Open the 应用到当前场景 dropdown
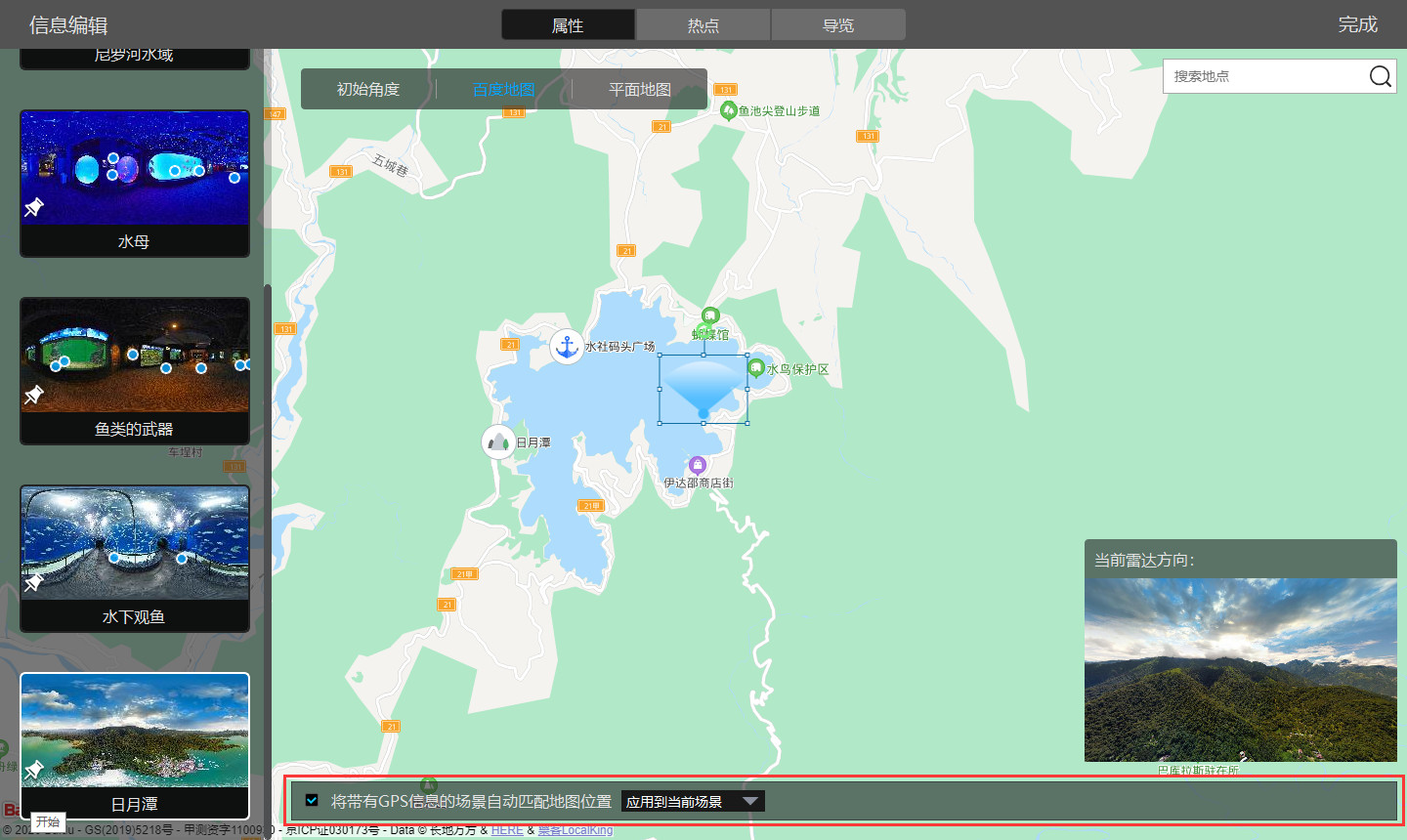Viewport: 1407px width, 840px height. 693,802
